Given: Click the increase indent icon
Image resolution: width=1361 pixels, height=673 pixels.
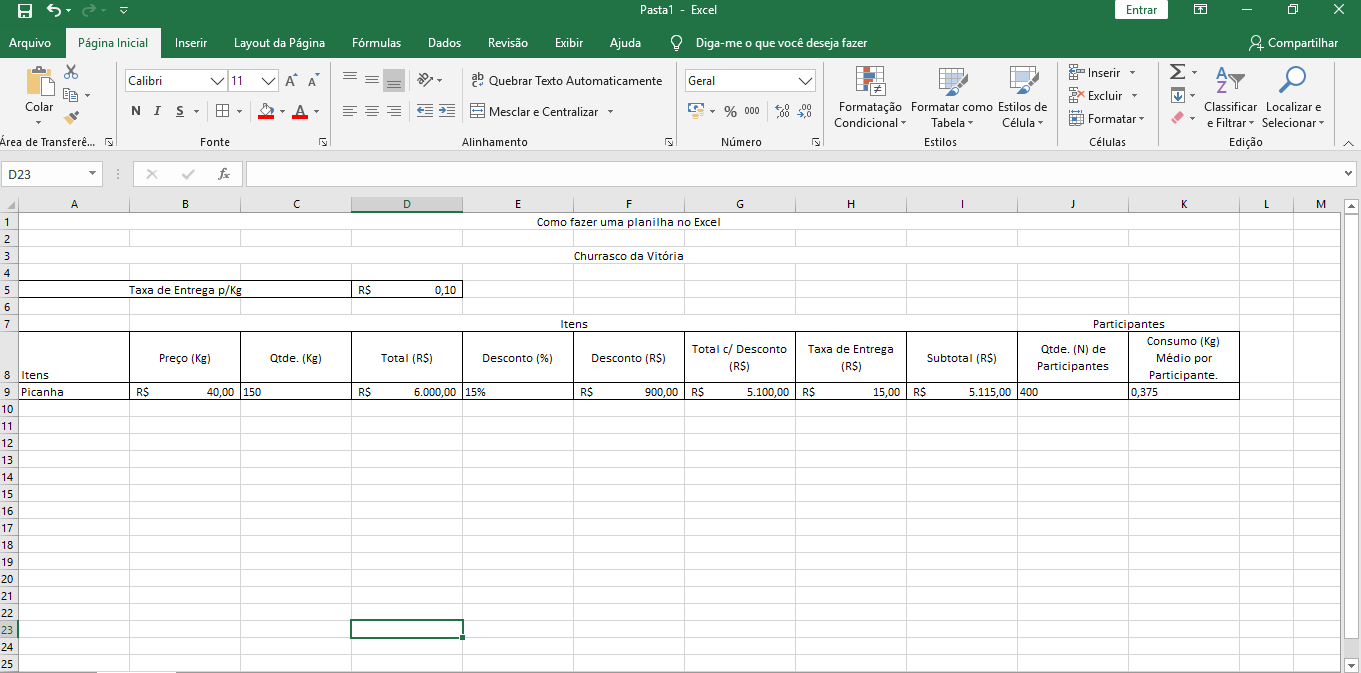Looking at the screenshot, I should pos(447,111).
